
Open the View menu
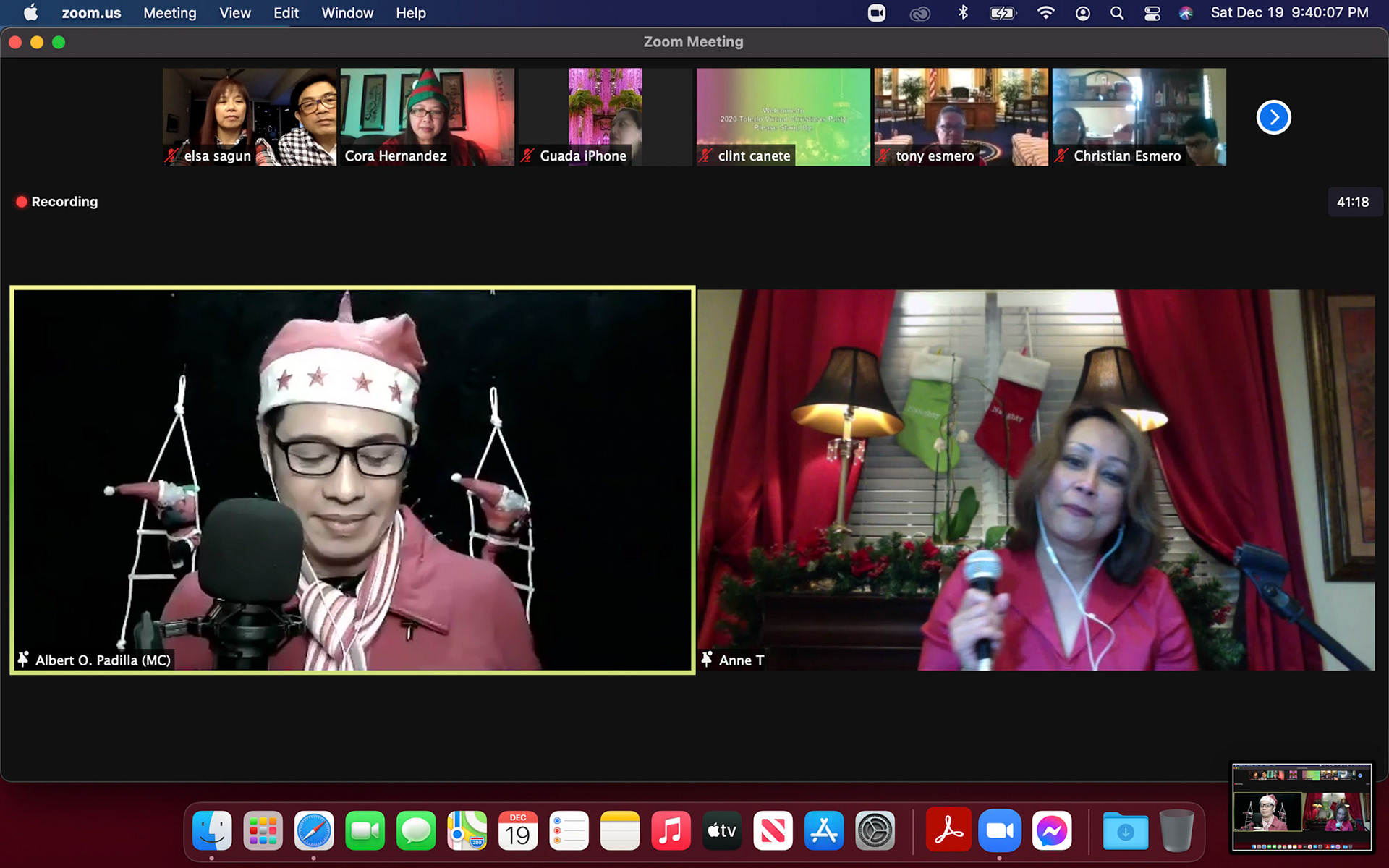234,13
